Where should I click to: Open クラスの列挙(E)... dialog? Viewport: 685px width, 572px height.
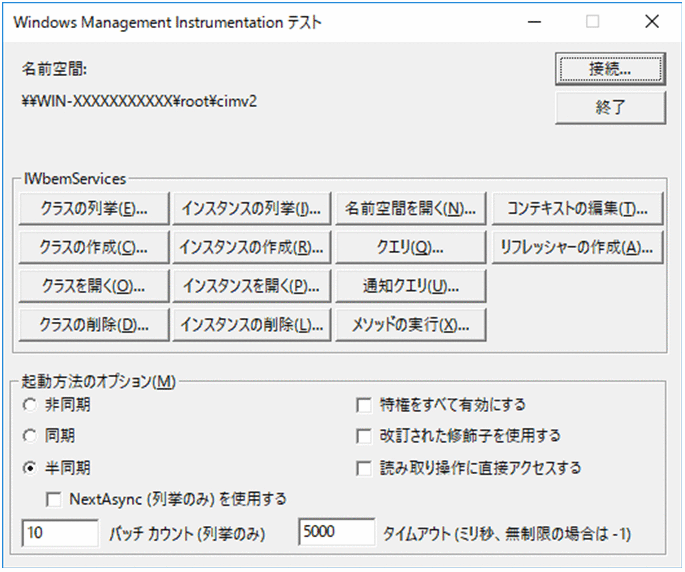coord(94,209)
